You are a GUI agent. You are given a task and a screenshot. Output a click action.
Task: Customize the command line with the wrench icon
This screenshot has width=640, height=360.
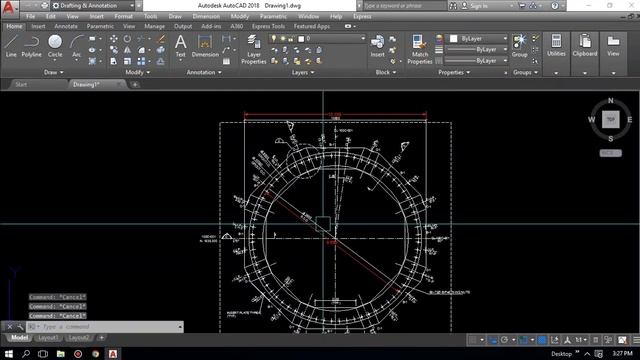pos(20,327)
